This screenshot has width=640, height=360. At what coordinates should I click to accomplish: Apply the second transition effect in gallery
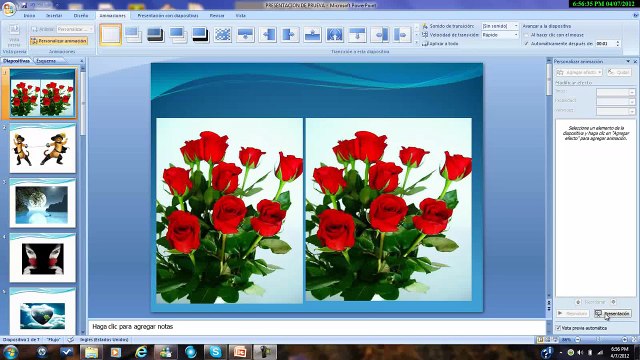[x=133, y=35]
